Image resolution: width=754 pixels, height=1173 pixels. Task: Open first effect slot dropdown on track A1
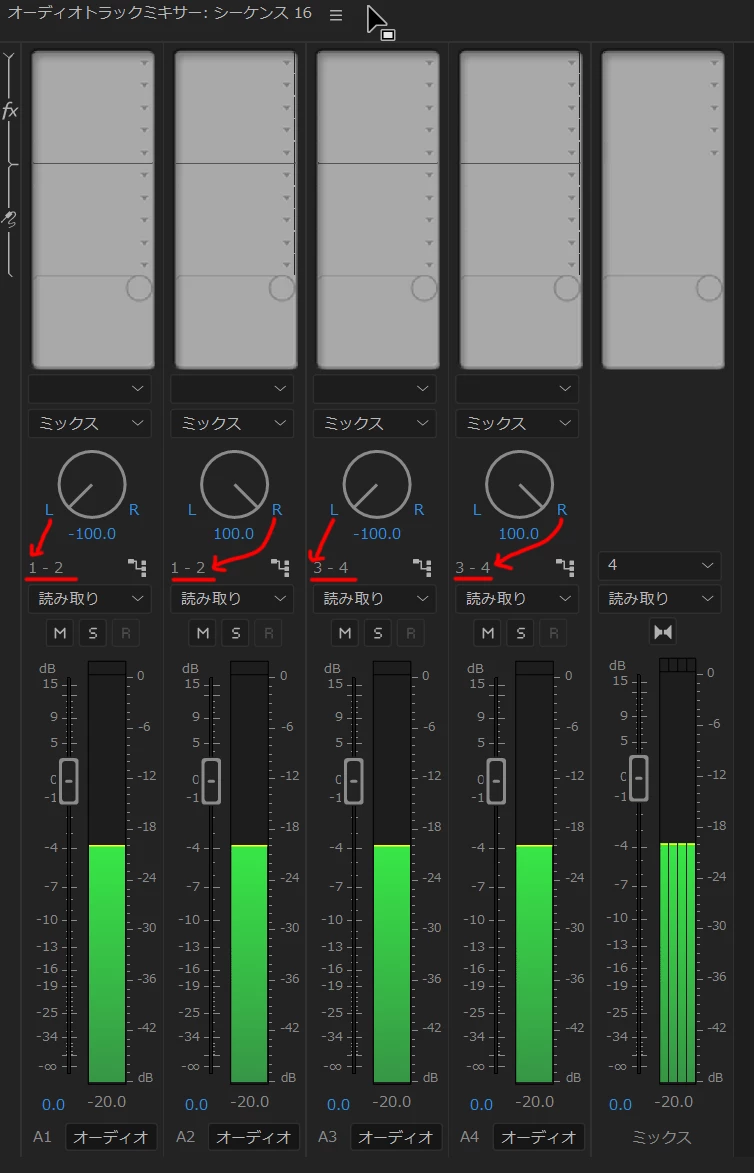tap(144, 64)
